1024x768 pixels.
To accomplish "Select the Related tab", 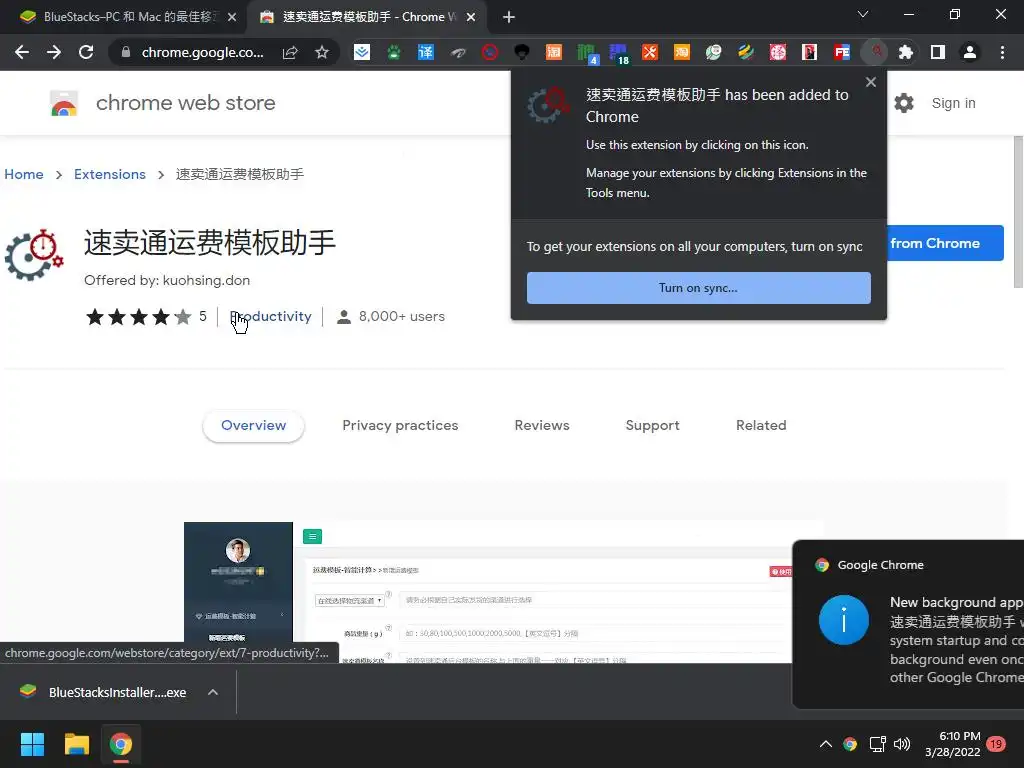I will 761,425.
